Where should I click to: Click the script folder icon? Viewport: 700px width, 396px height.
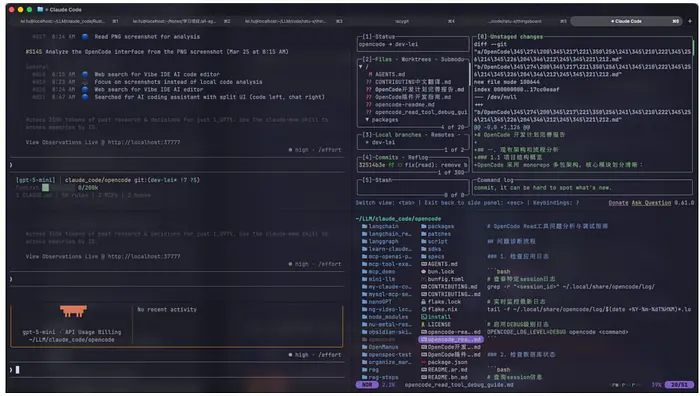[x=424, y=242]
